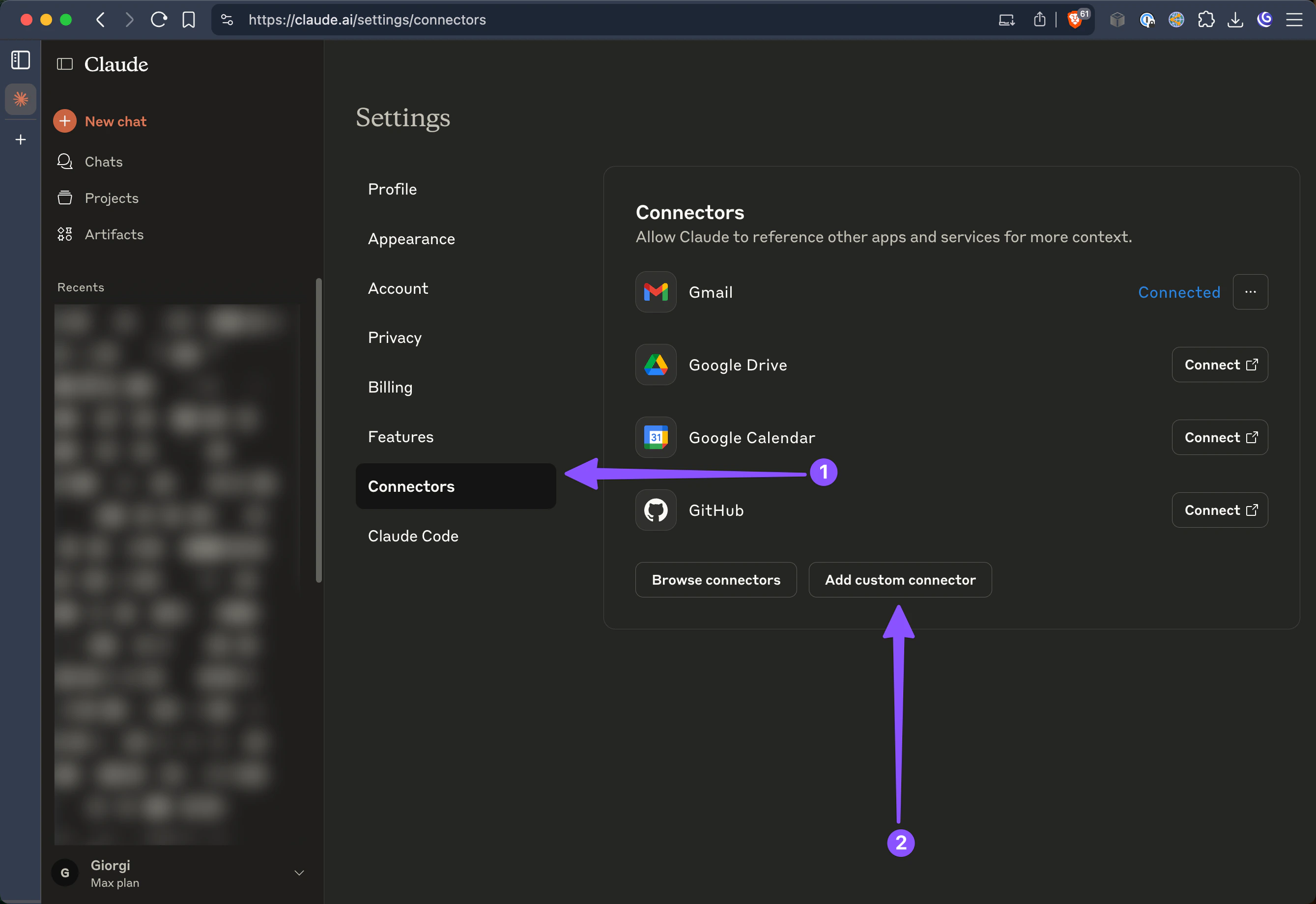Screen dimensions: 1316x904
Task: Switch to the Profile settings section
Action: [x=392, y=189]
